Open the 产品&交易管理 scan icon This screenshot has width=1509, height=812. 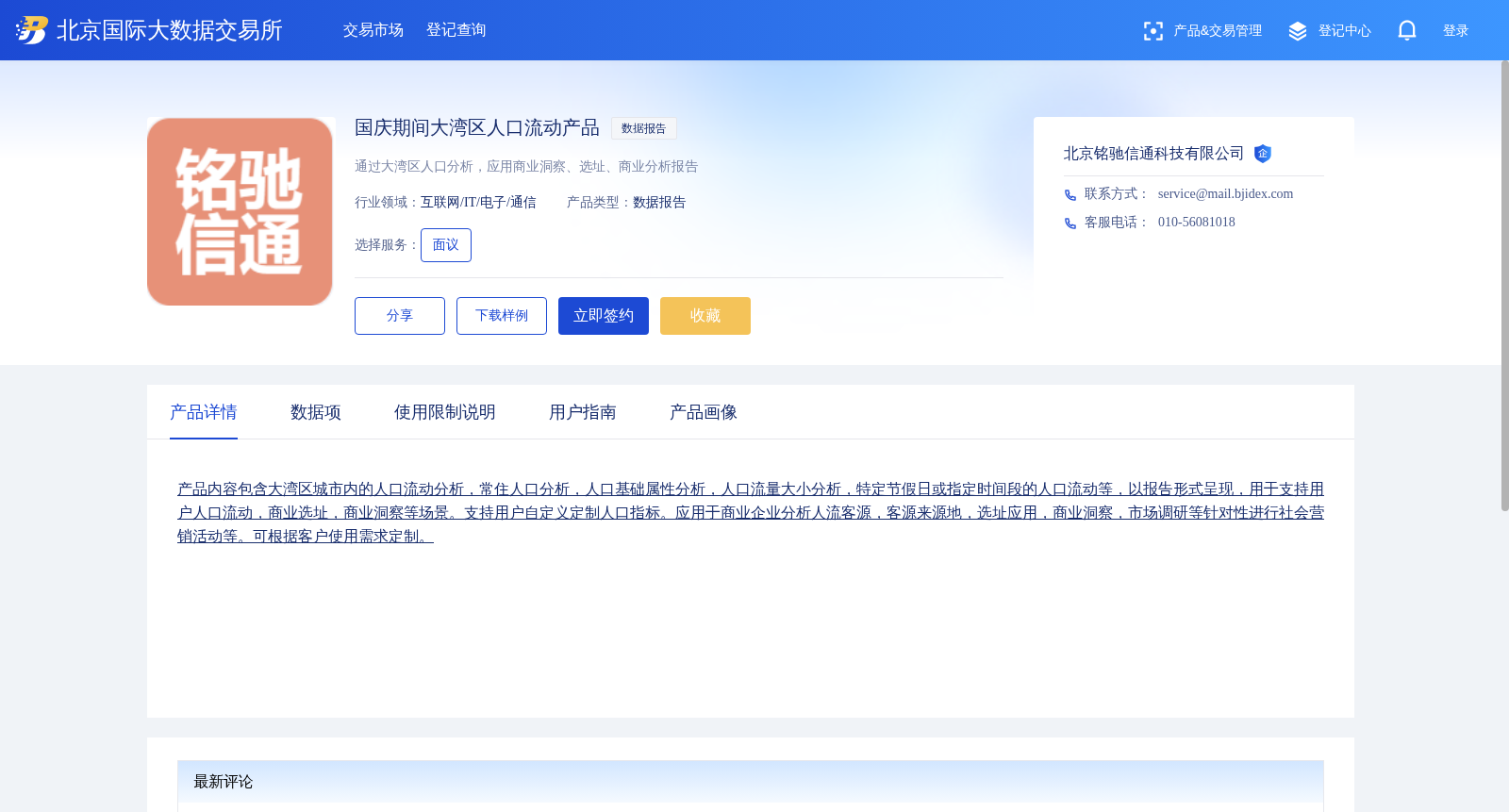pyautogui.click(x=1152, y=31)
